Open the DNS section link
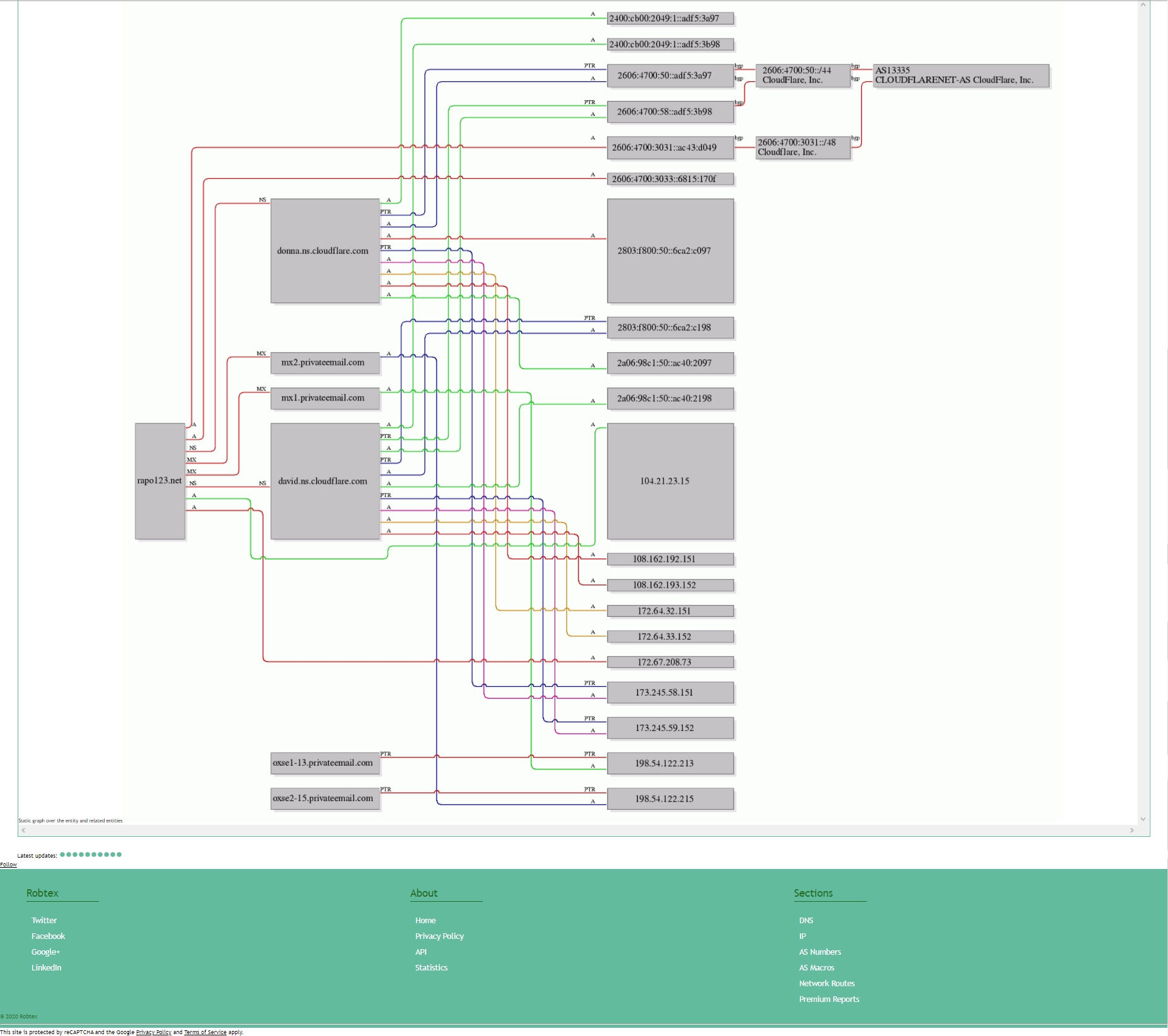 tap(806, 921)
